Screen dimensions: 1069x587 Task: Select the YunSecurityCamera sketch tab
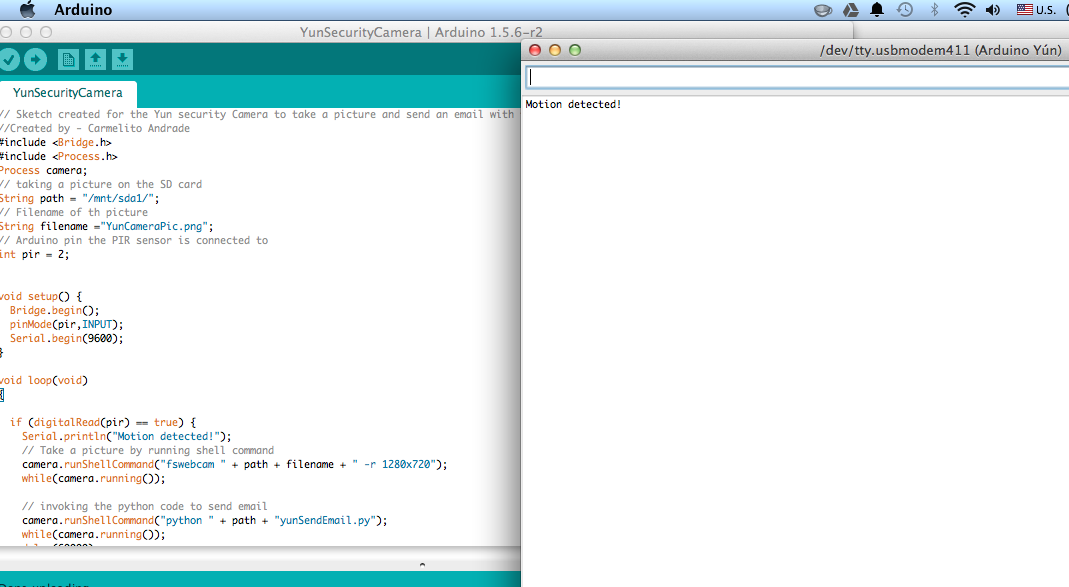pos(67,93)
